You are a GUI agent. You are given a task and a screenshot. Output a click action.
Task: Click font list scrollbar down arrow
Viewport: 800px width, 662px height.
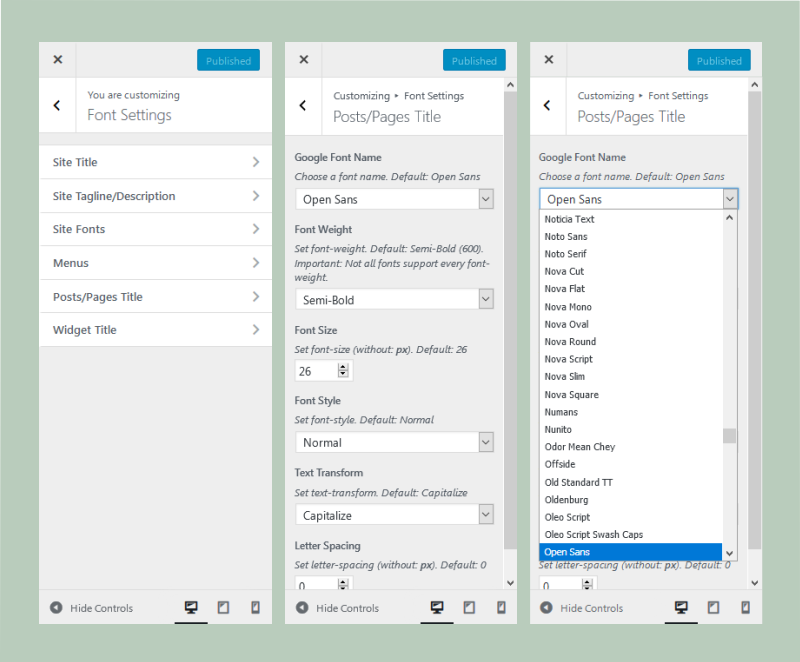click(729, 553)
